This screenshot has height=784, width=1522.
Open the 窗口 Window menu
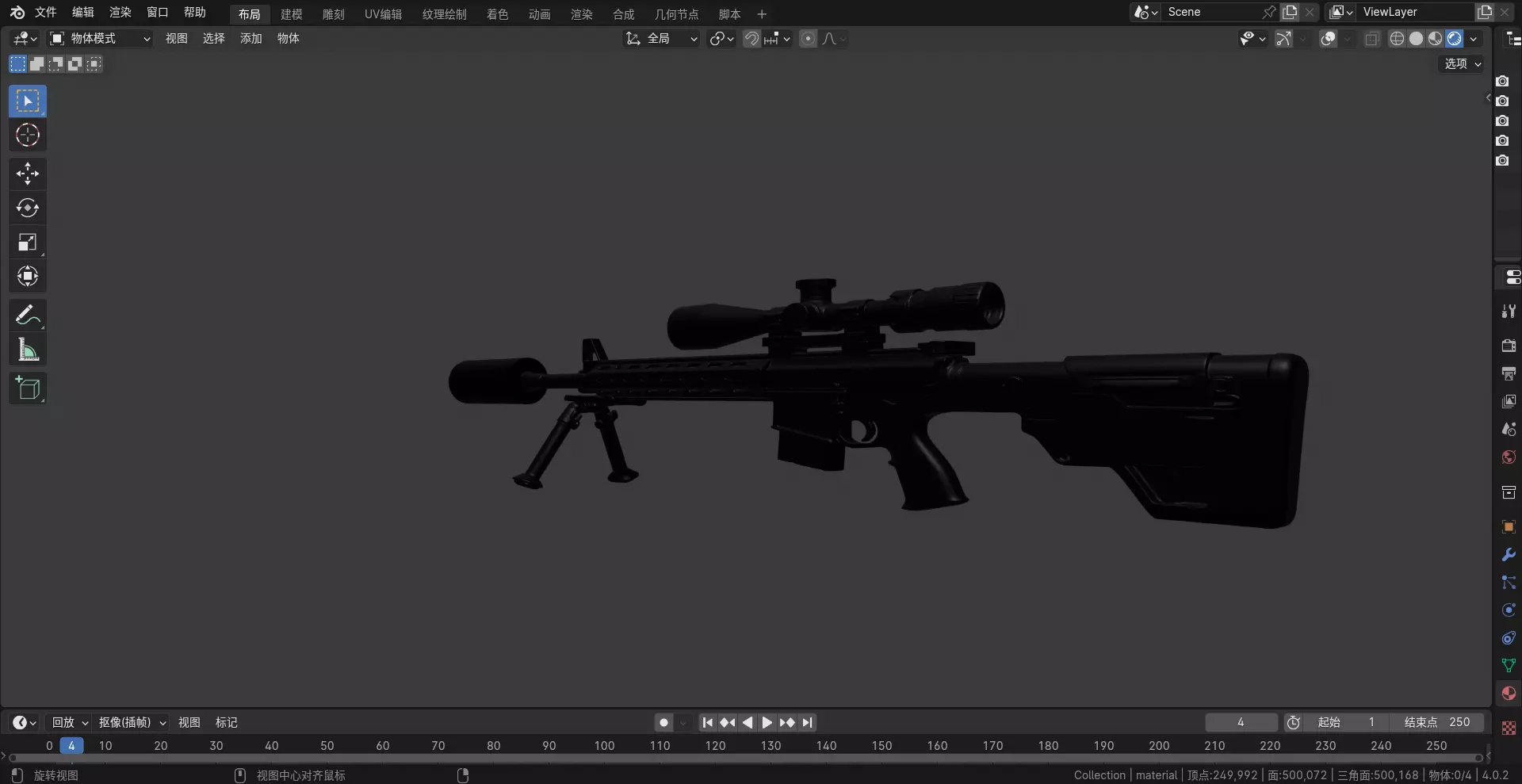coord(157,12)
